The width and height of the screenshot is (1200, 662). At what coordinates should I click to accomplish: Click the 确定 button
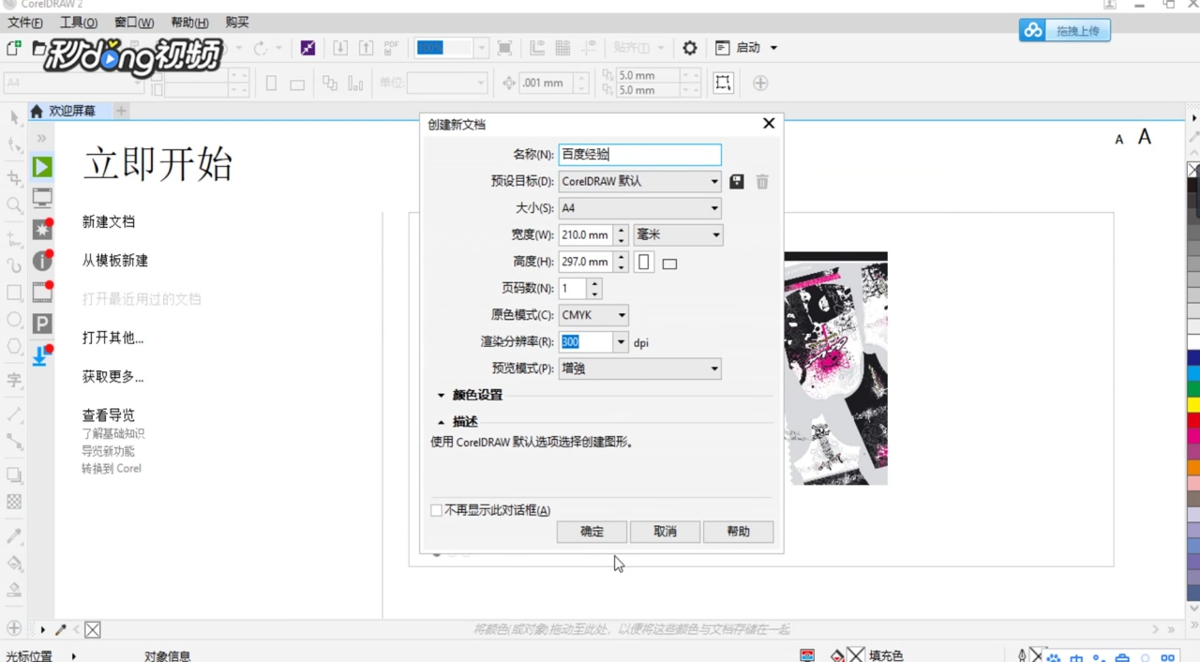point(592,532)
